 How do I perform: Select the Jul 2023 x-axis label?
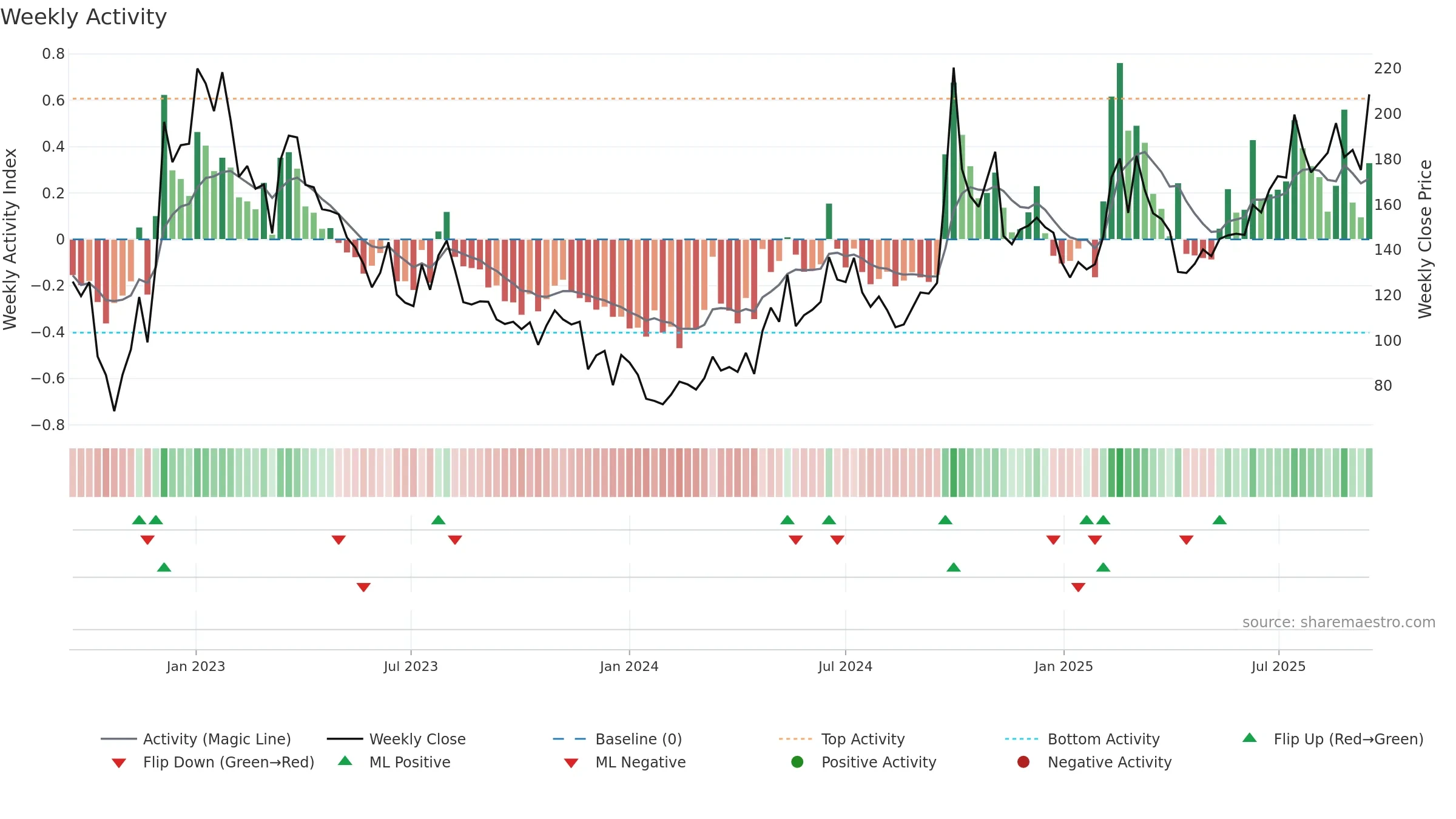point(411,666)
